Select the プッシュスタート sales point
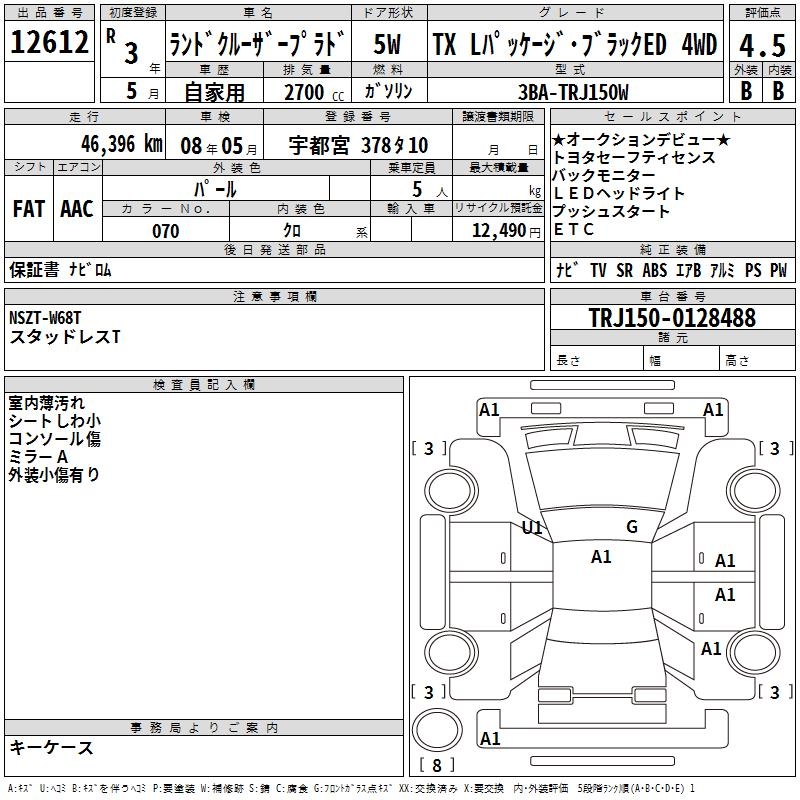Viewport: 800px width, 800px height. click(611, 211)
